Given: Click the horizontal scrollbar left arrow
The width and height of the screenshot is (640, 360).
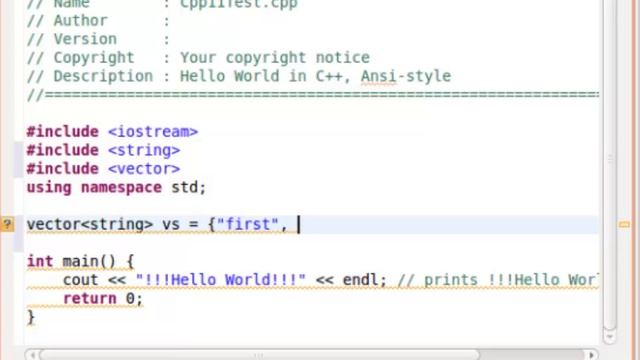Looking at the screenshot, I should click(33, 355).
